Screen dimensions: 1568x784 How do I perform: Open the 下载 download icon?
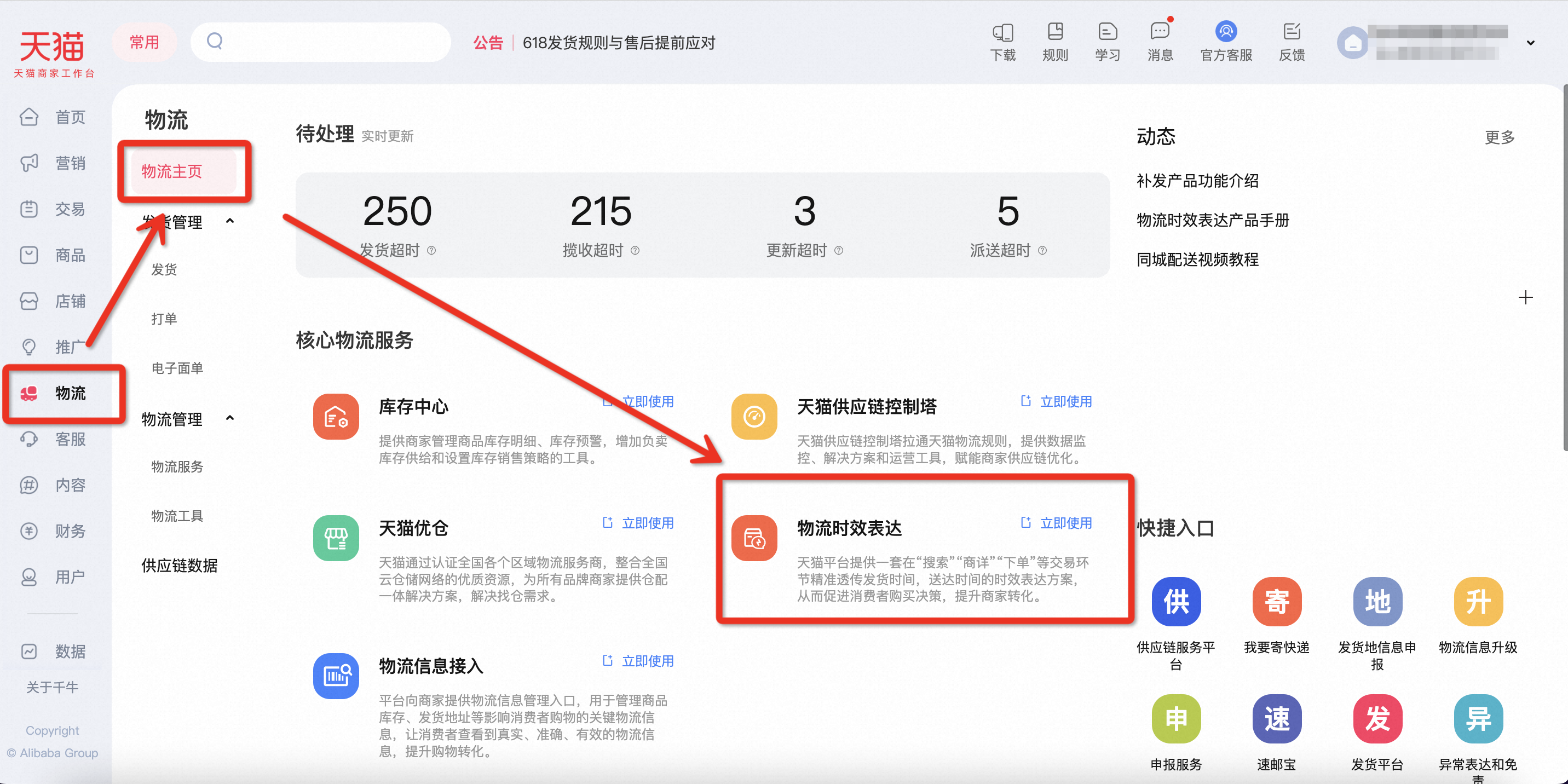1002,32
